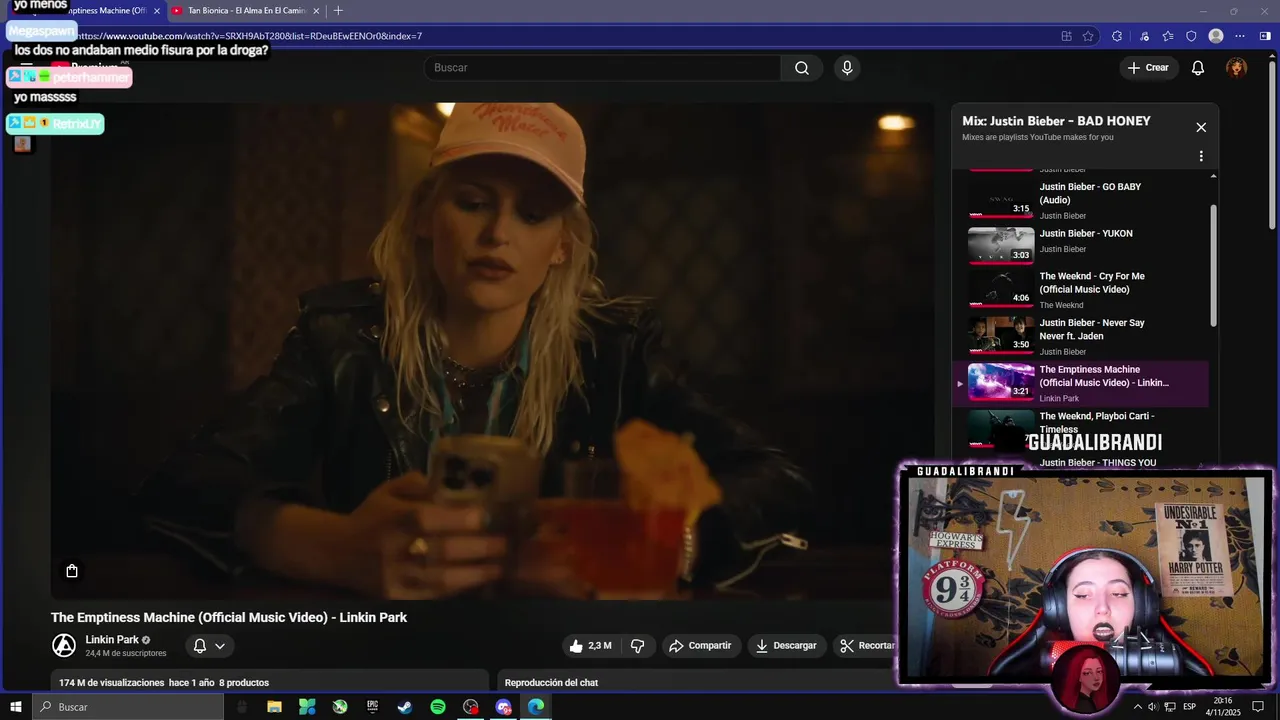This screenshot has width=1280, height=720.
Task: Dislike the video with thumbs-down button
Action: pos(637,646)
